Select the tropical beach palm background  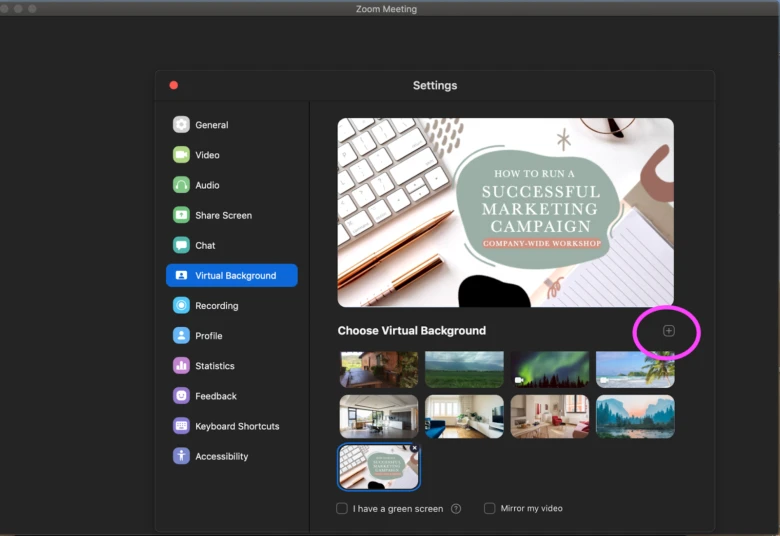[635, 369]
